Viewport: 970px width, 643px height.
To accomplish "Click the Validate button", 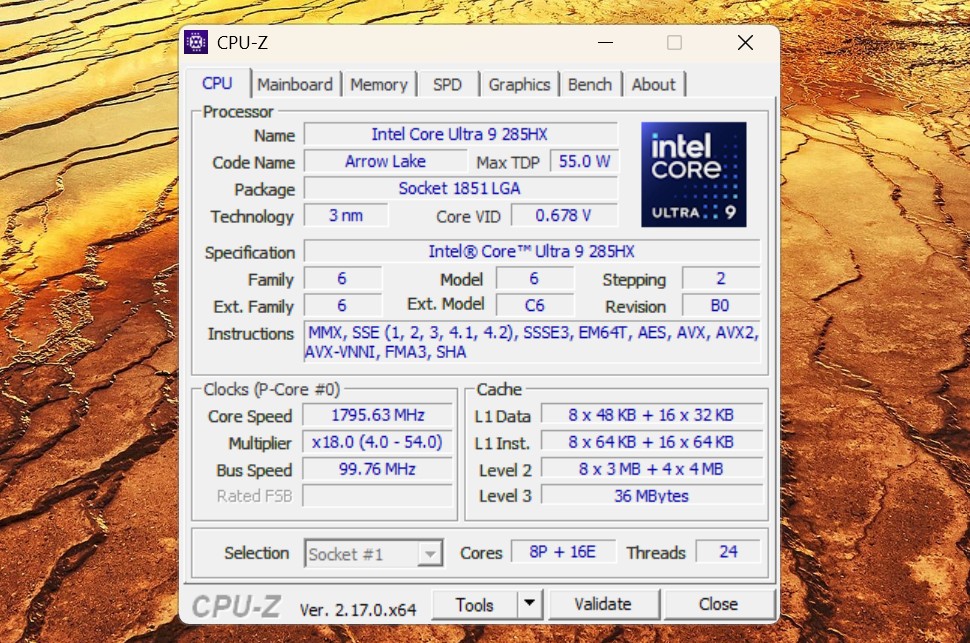I will [x=603, y=605].
